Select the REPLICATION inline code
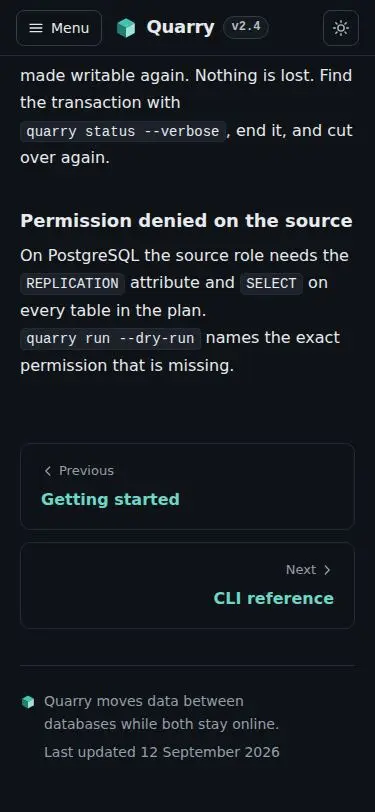 click(x=73, y=283)
